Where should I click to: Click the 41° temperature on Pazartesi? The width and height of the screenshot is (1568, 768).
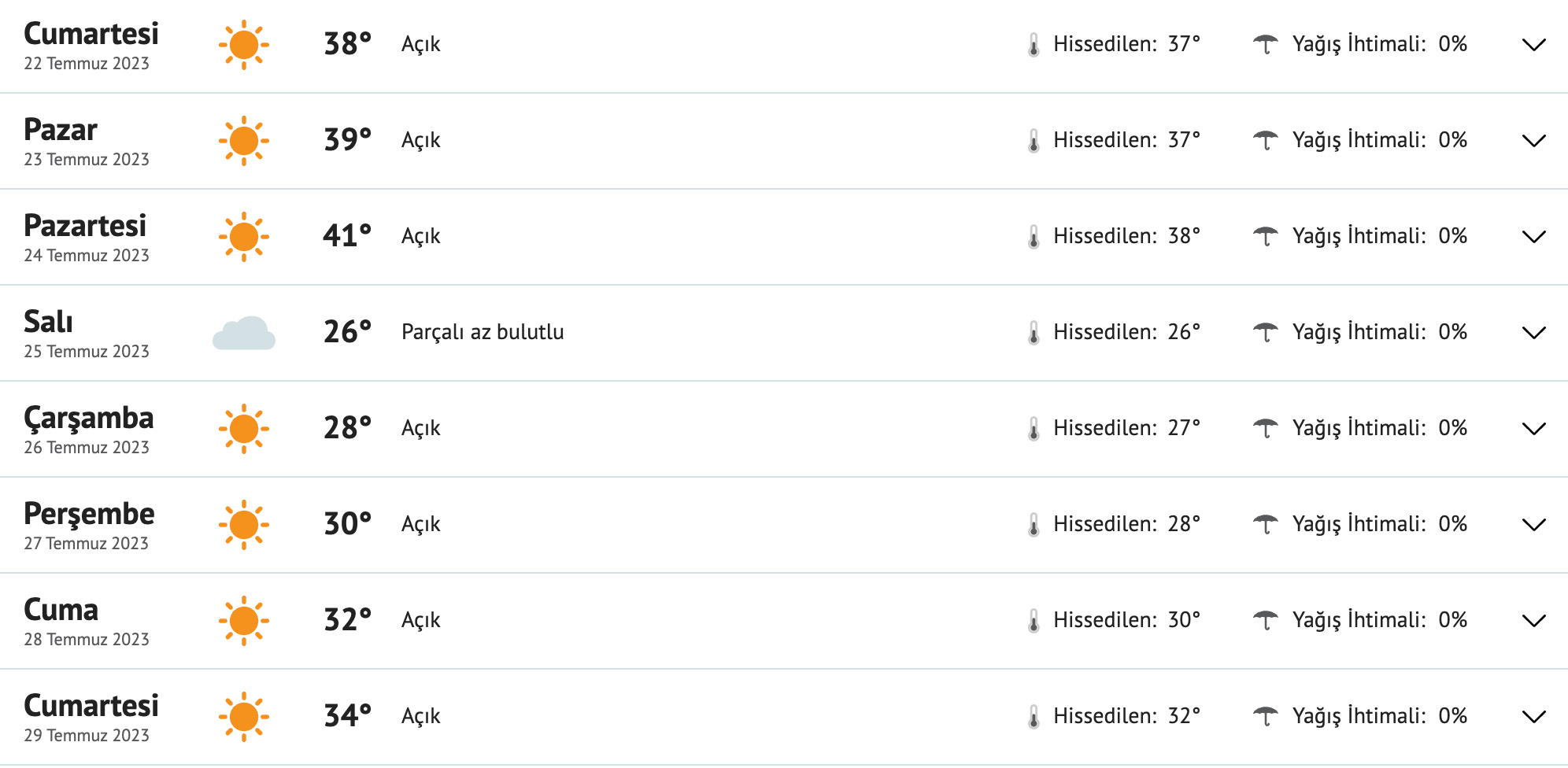[x=346, y=236]
